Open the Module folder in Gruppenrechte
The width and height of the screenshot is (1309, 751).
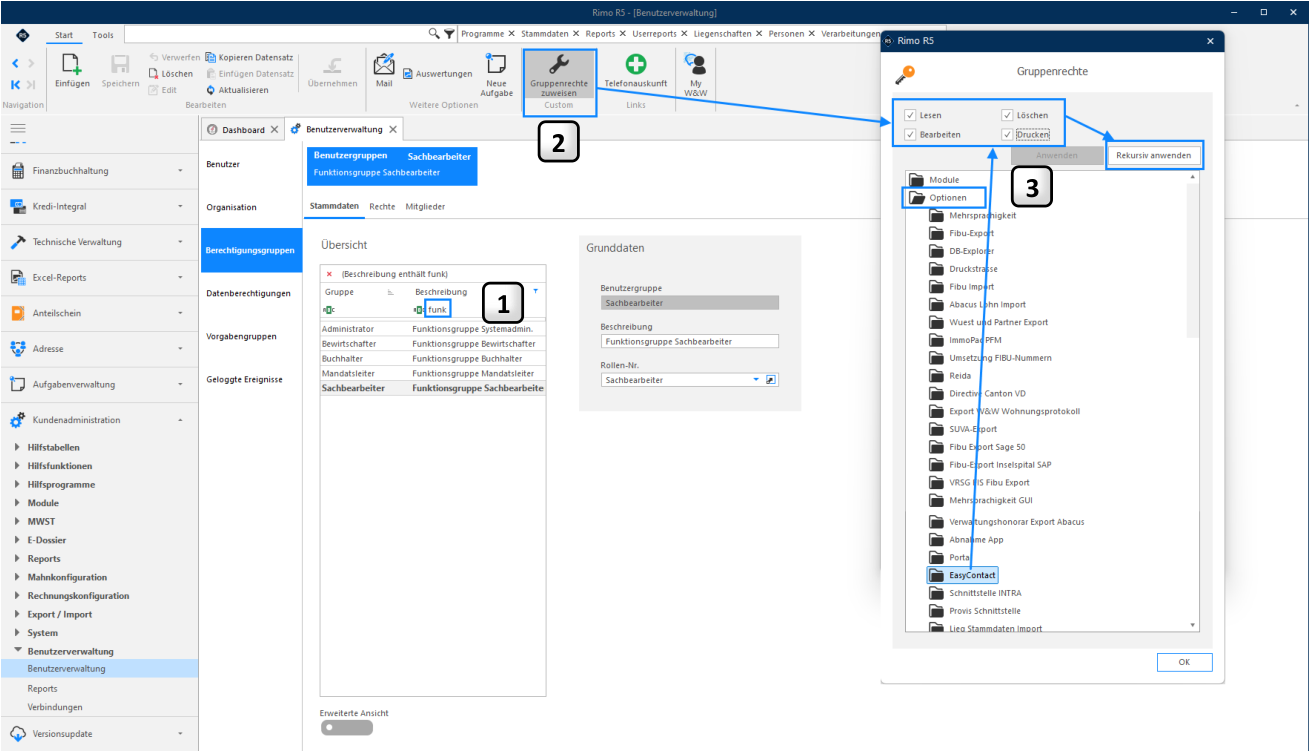(934, 180)
